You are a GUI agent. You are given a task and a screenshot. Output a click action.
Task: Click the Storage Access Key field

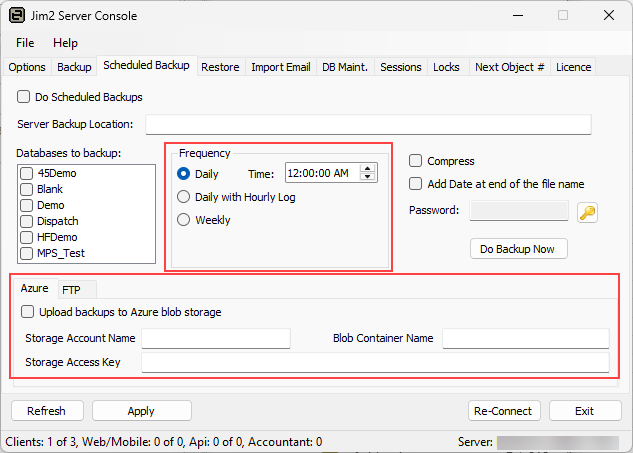pos(375,362)
